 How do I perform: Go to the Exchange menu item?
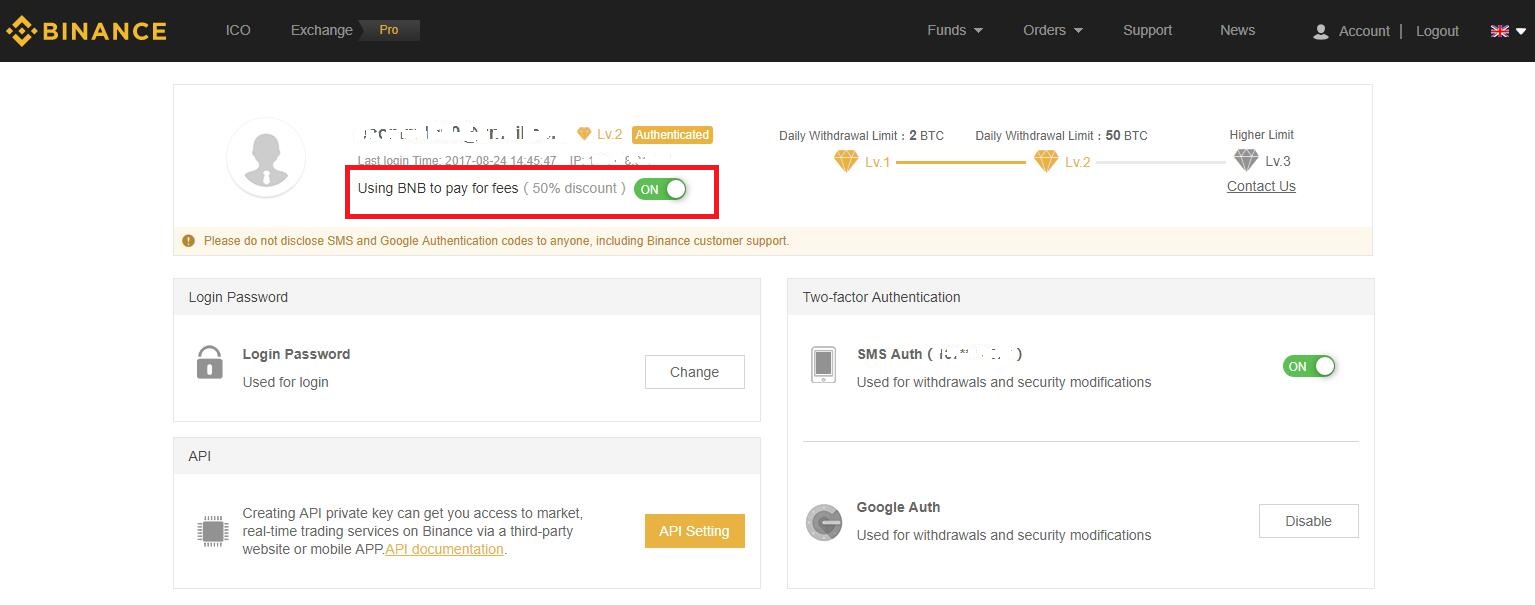pyautogui.click(x=322, y=30)
